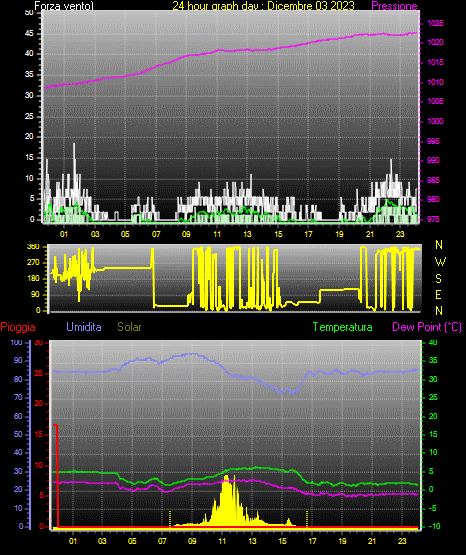Select pressure axis value 980

433,199
